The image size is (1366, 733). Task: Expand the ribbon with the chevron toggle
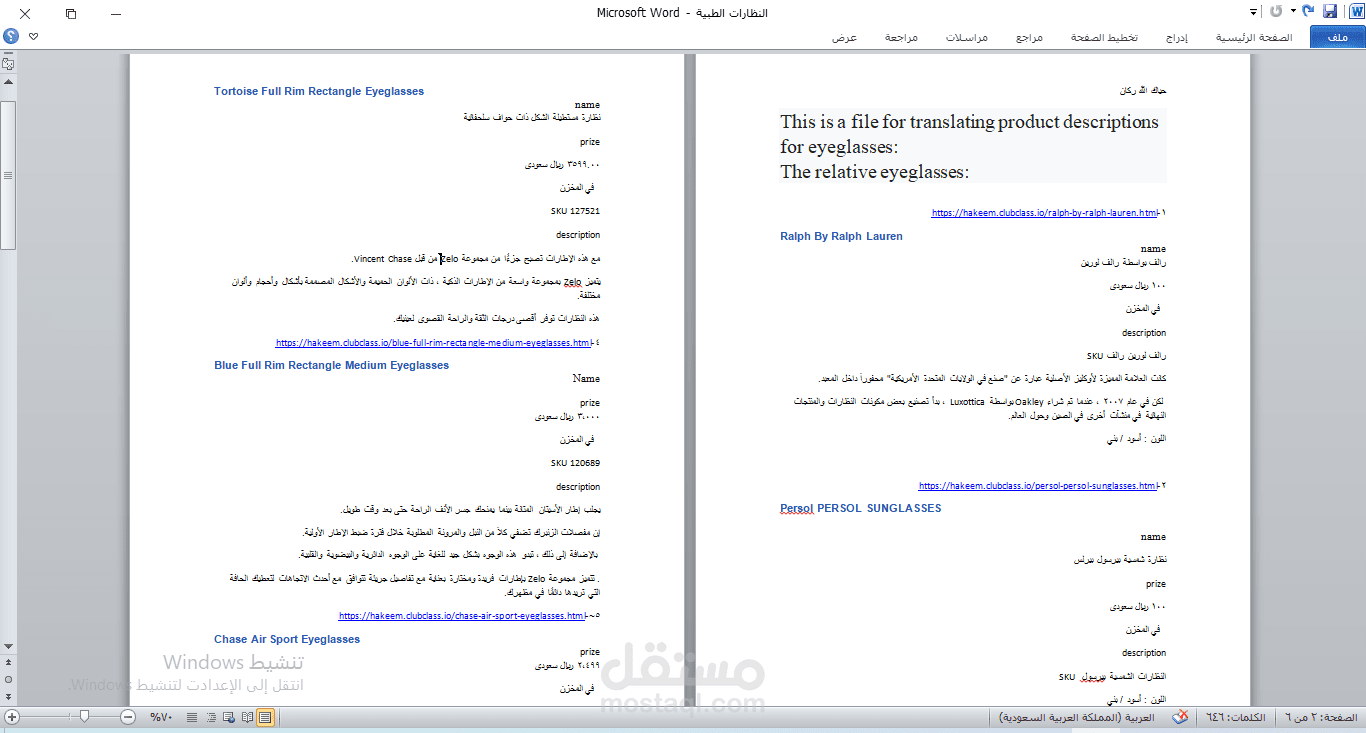pyautogui.click(x=33, y=36)
